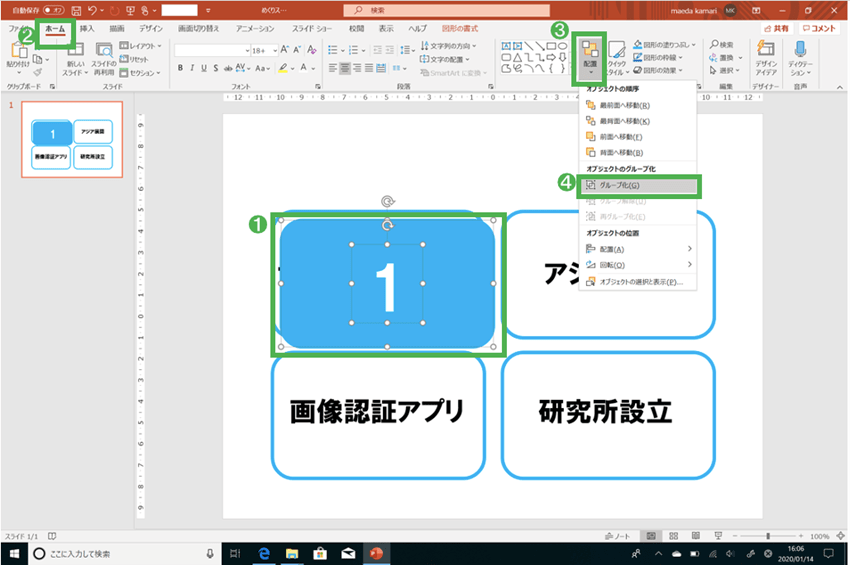The width and height of the screenshot is (850, 565).
Task: Click the 共有 share button
Action: 776,28
